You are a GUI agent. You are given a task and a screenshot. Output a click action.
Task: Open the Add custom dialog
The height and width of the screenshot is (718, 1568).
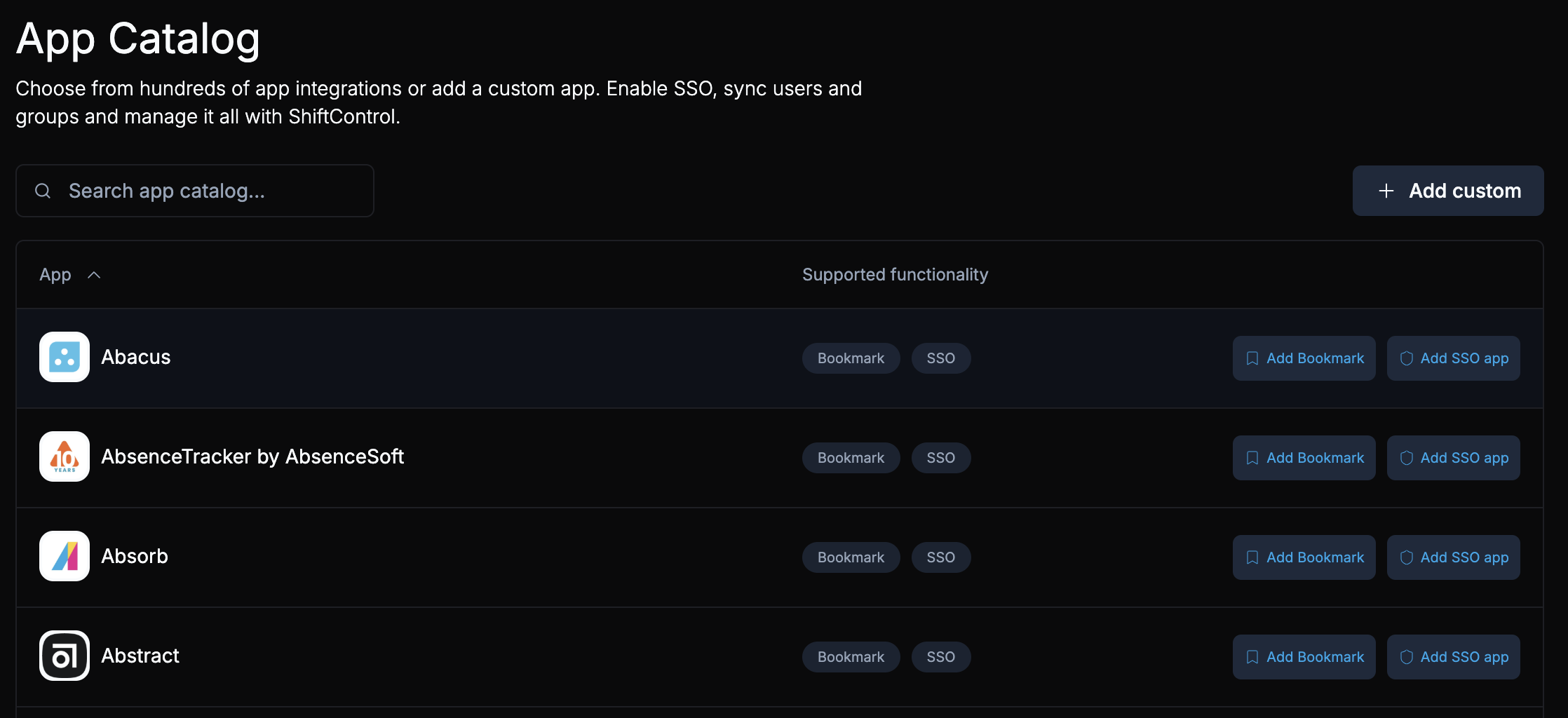tap(1448, 190)
